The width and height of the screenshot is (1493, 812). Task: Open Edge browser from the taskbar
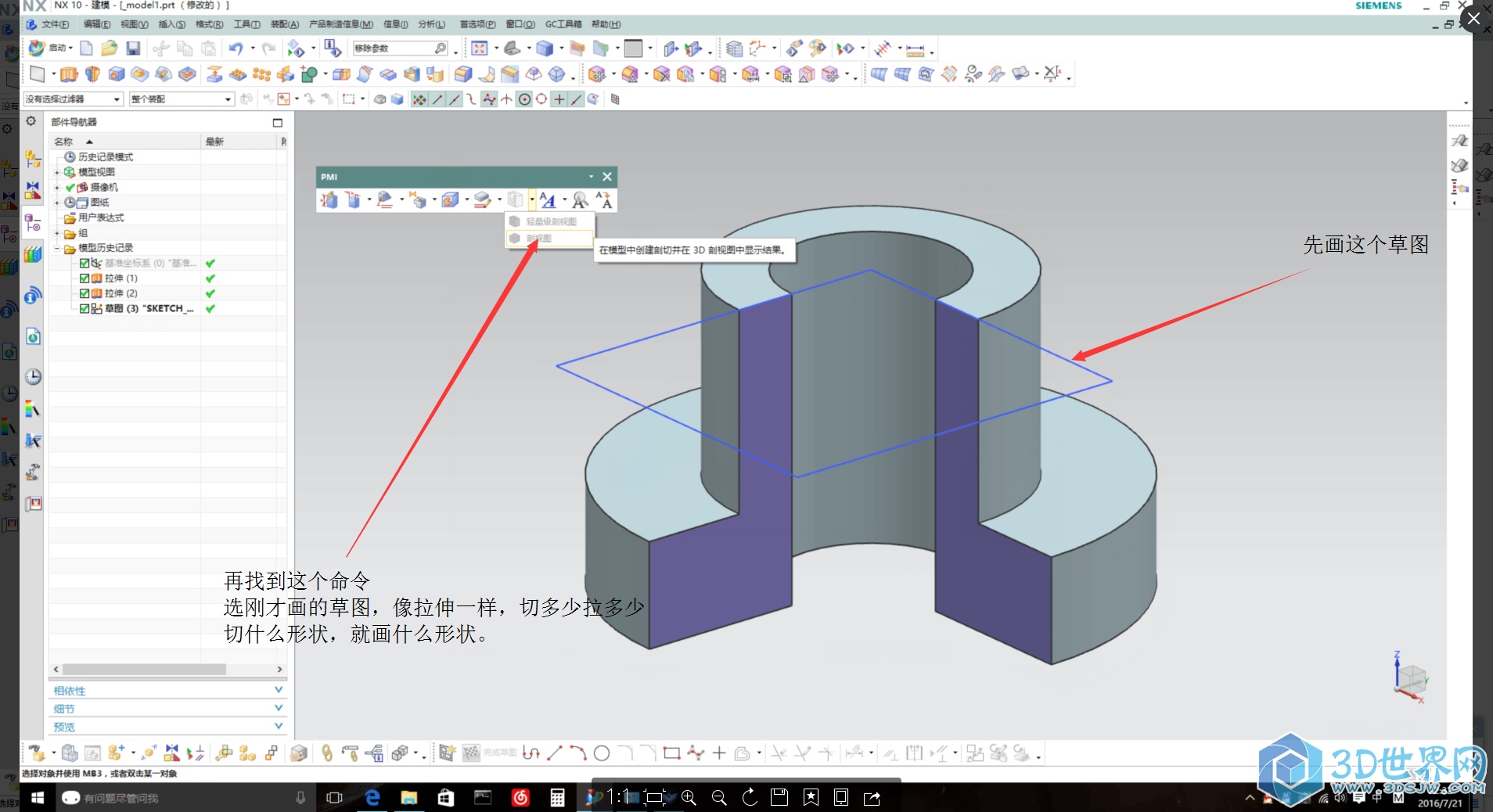coord(372,798)
